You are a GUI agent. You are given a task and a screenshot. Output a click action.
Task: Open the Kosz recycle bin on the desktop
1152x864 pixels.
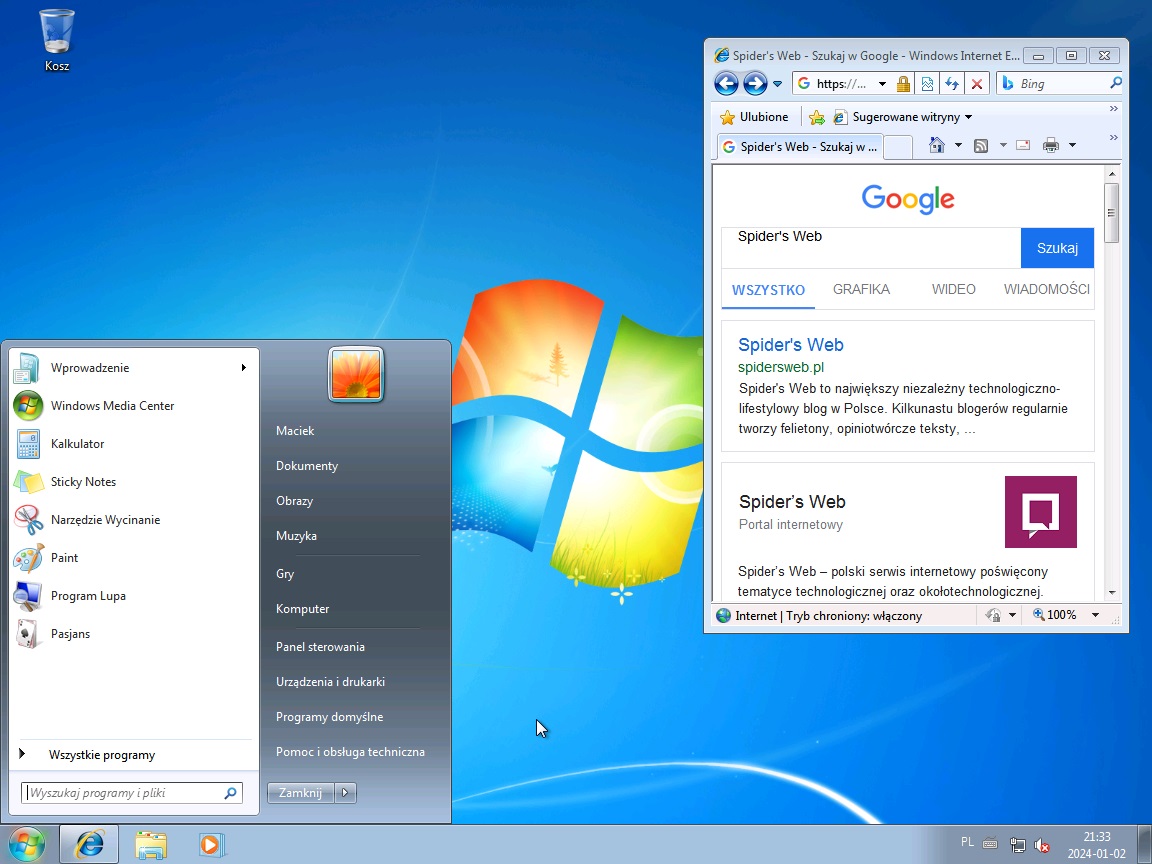click(57, 40)
